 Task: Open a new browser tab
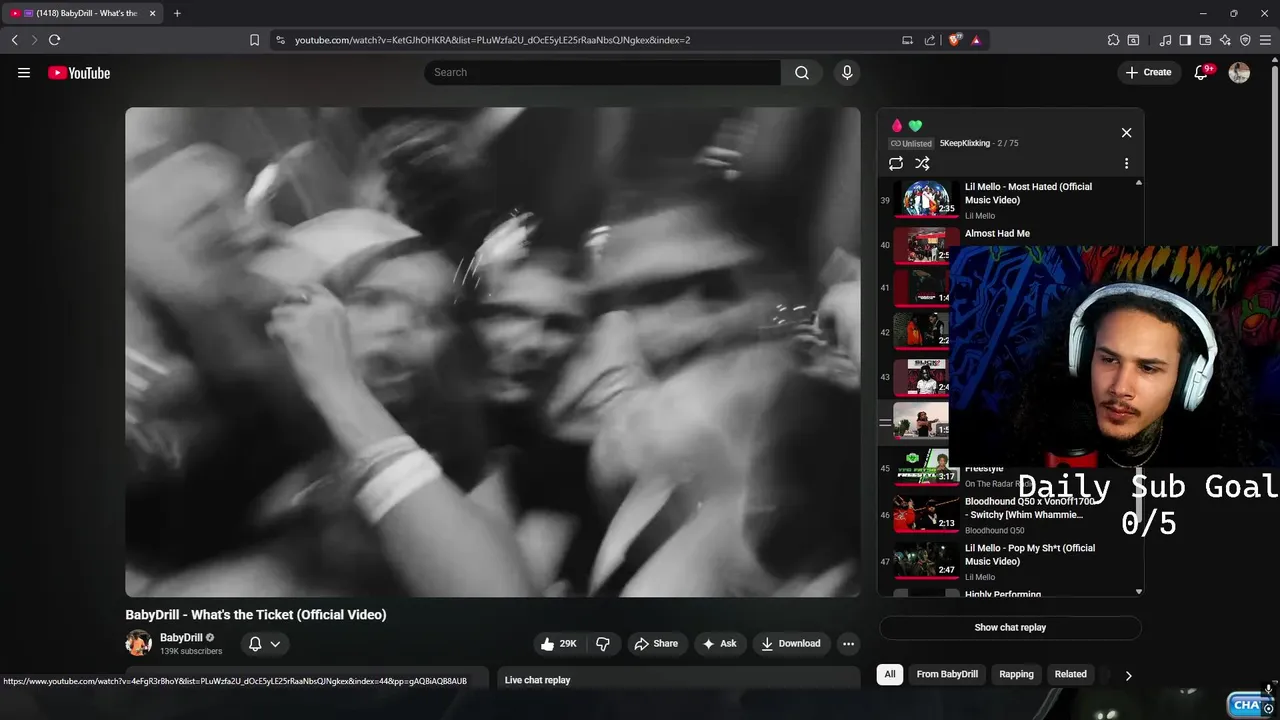(177, 13)
